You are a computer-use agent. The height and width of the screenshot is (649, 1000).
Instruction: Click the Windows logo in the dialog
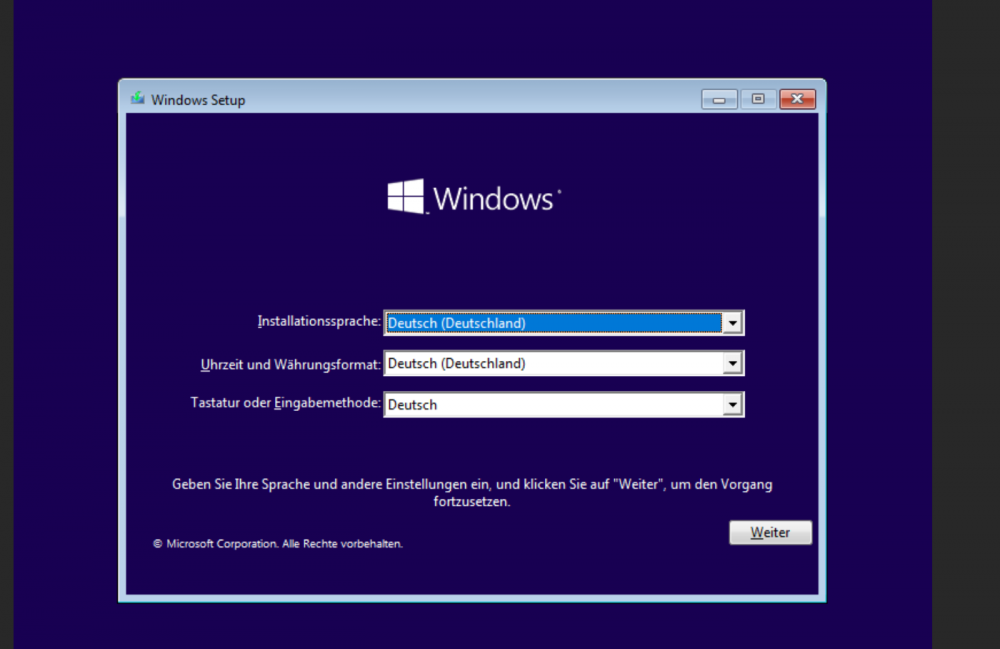pyautogui.click(x=474, y=197)
